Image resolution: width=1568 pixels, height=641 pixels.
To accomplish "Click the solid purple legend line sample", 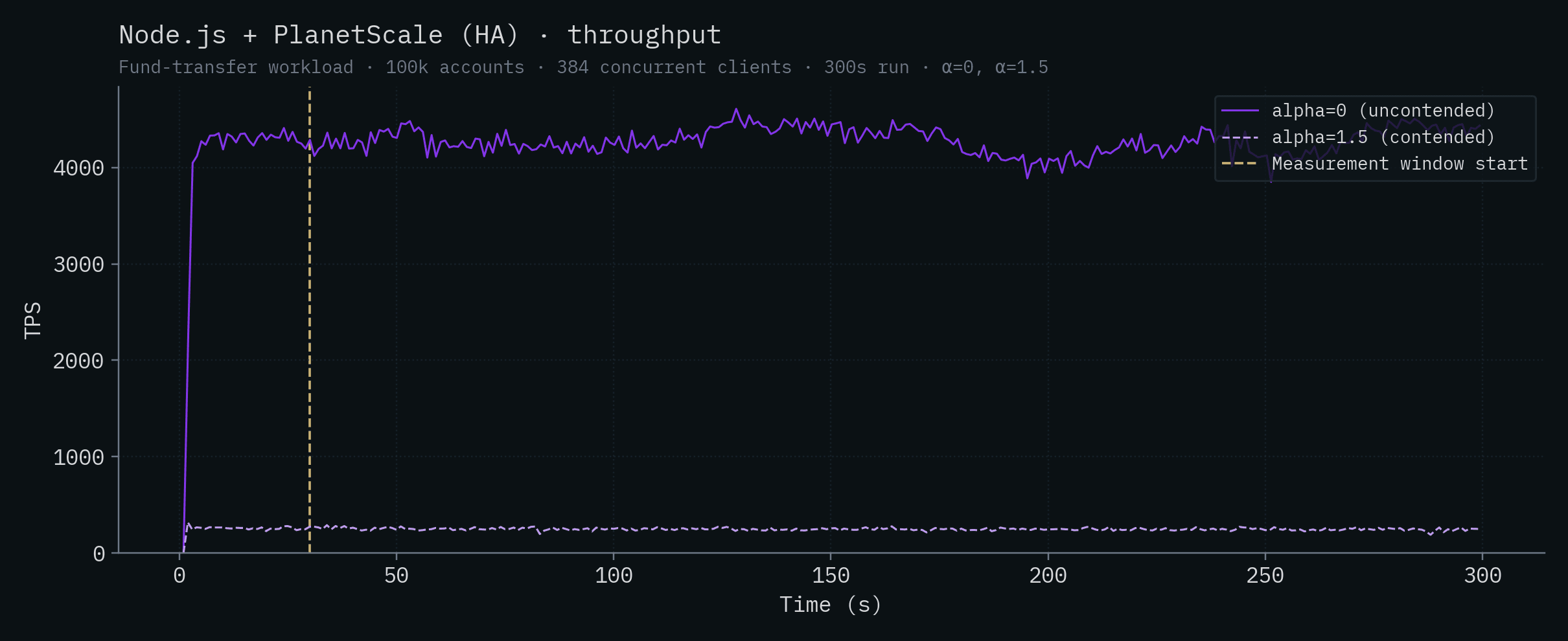I will click(x=1240, y=111).
